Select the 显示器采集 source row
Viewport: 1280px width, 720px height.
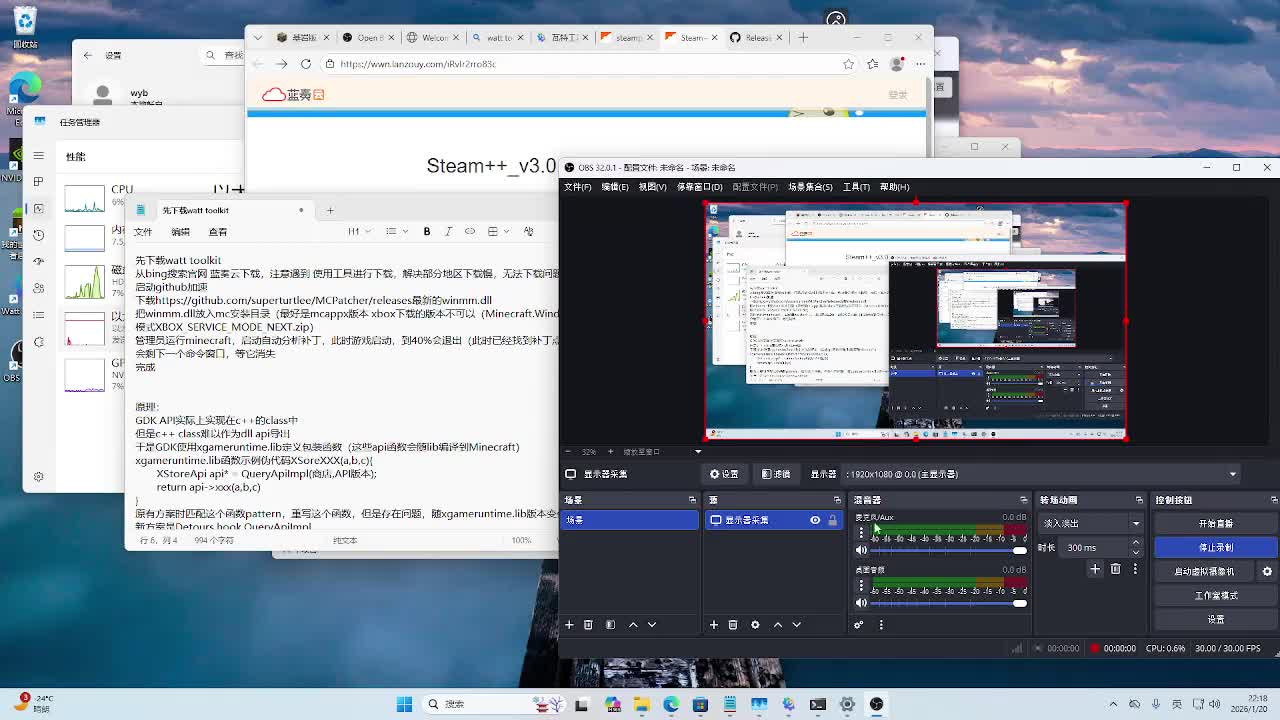(774, 520)
